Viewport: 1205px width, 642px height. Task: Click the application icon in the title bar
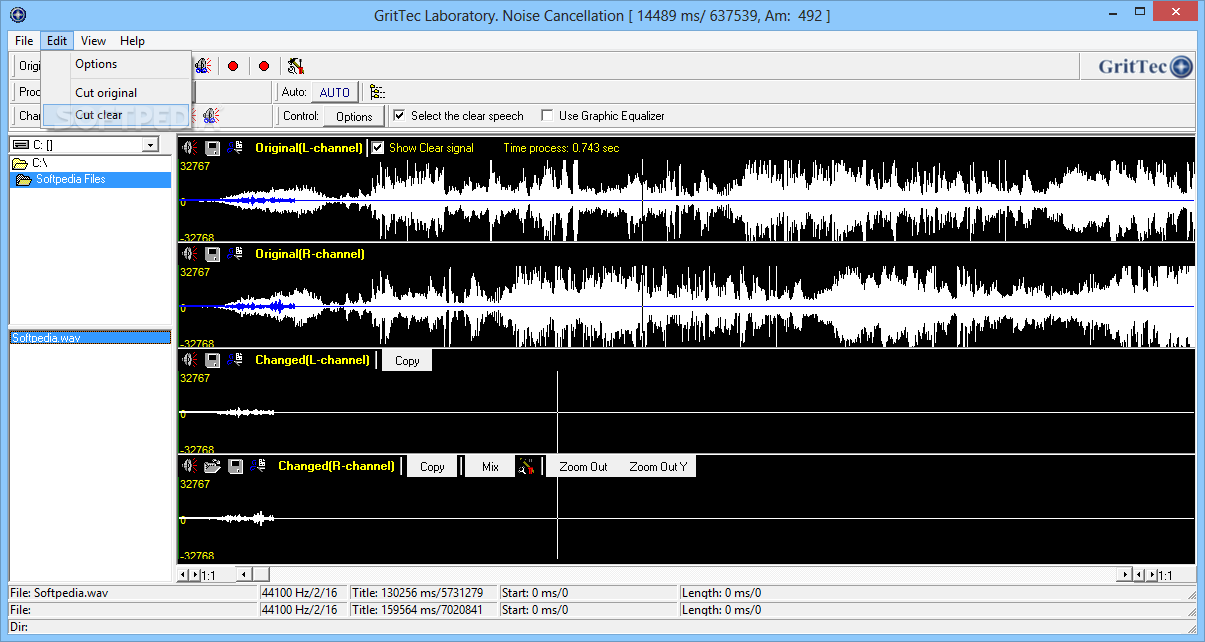click(16, 14)
